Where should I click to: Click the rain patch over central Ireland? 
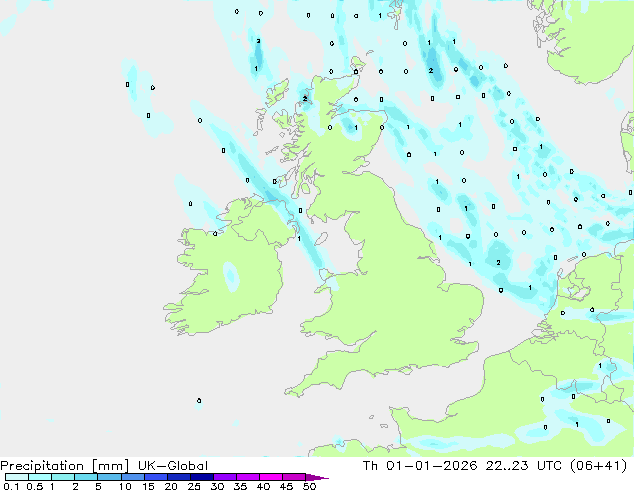231,275
